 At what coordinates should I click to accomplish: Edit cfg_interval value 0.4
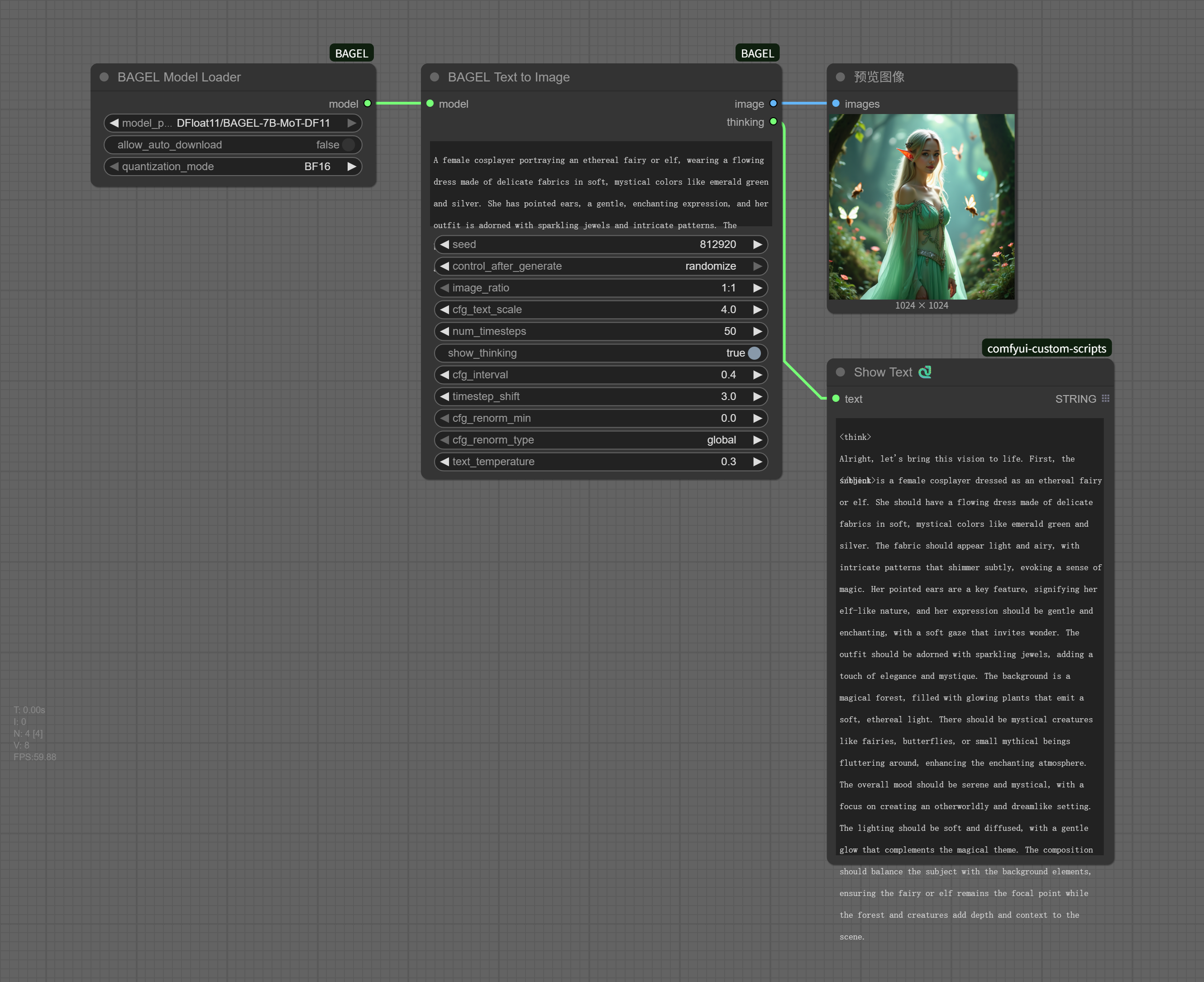point(728,375)
